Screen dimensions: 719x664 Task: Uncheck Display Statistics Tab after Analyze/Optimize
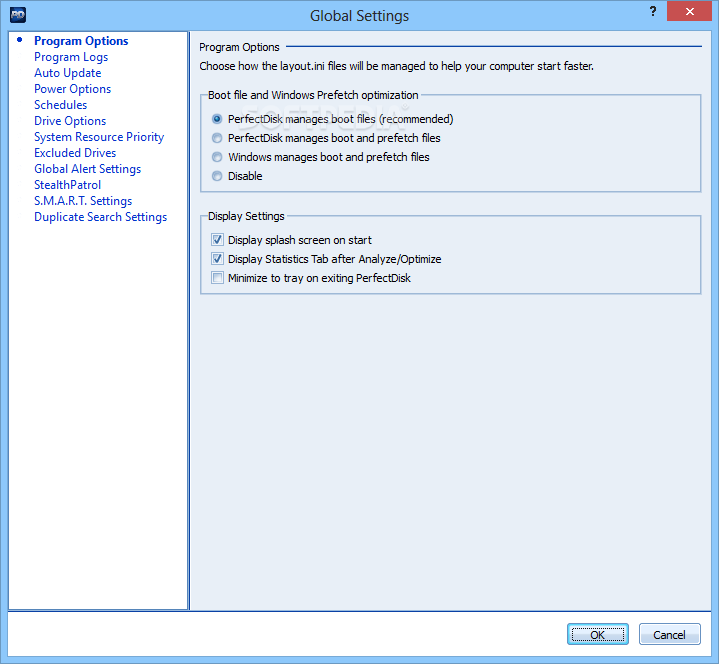coord(326,259)
